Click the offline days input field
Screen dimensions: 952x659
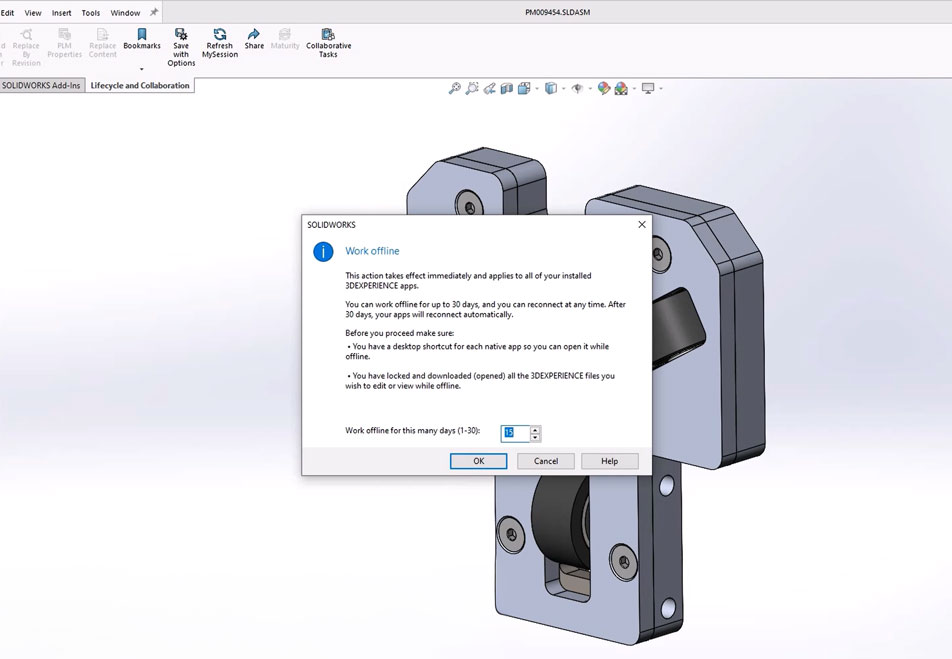tap(516, 433)
